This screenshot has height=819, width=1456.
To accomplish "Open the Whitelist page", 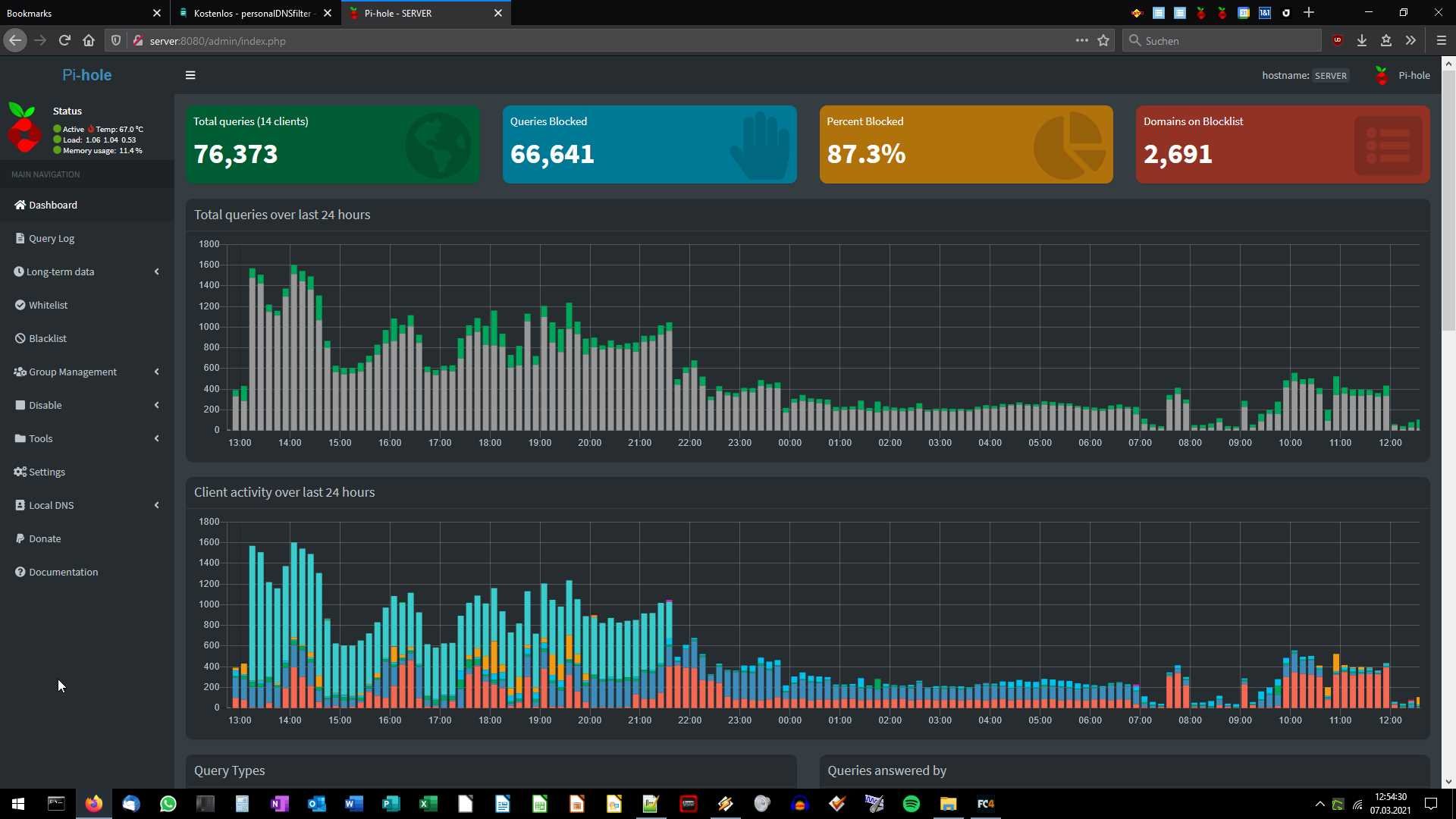I will [87, 305].
